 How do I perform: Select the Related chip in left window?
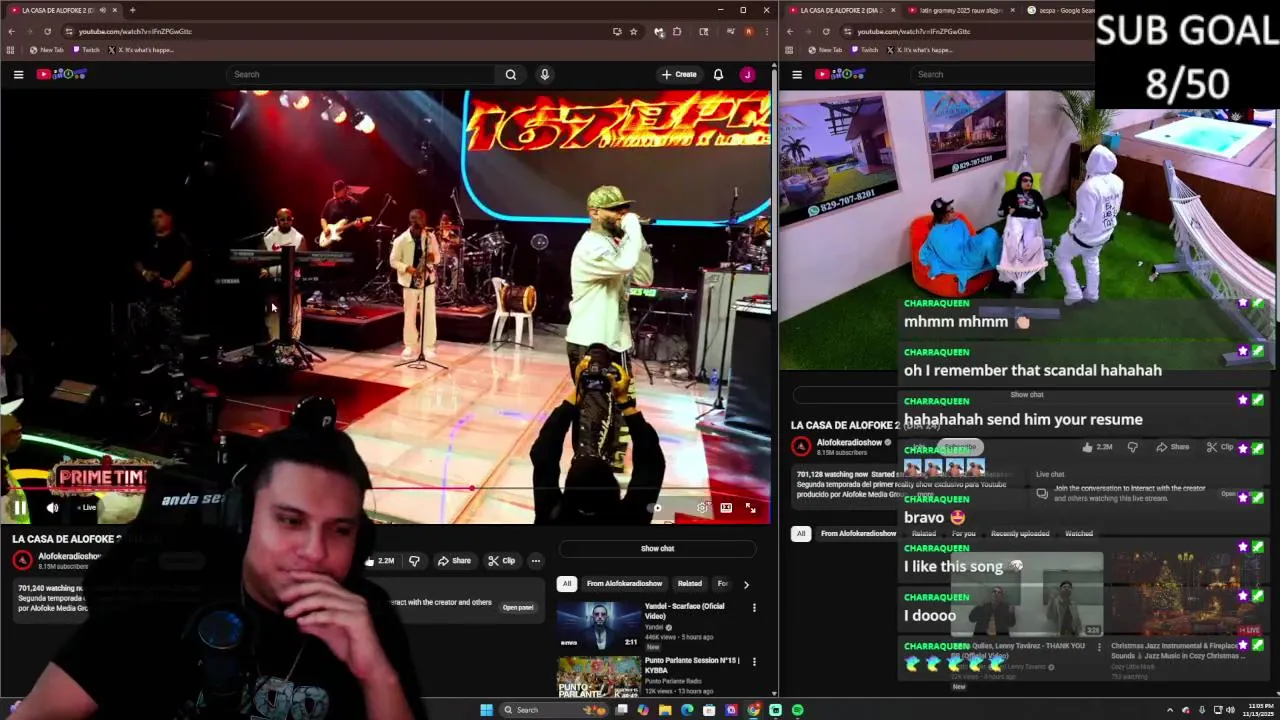(690, 583)
